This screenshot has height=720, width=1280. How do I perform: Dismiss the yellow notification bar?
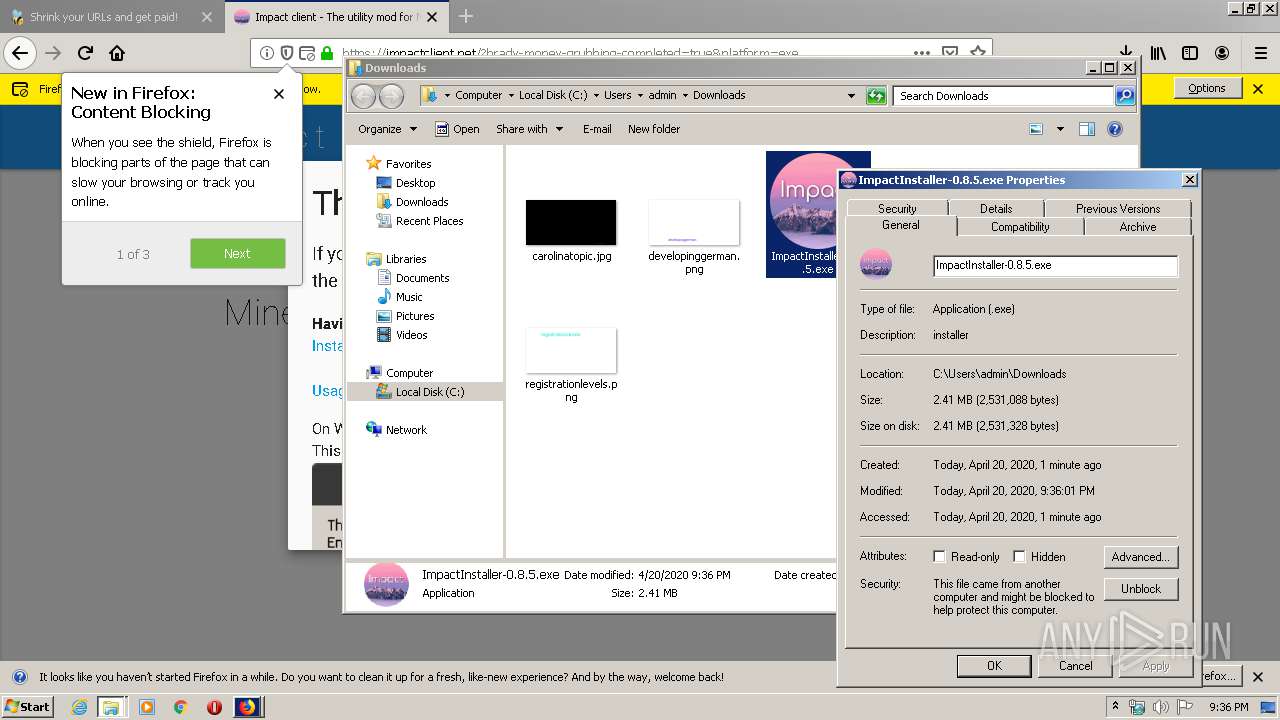click(x=1259, y=88)
